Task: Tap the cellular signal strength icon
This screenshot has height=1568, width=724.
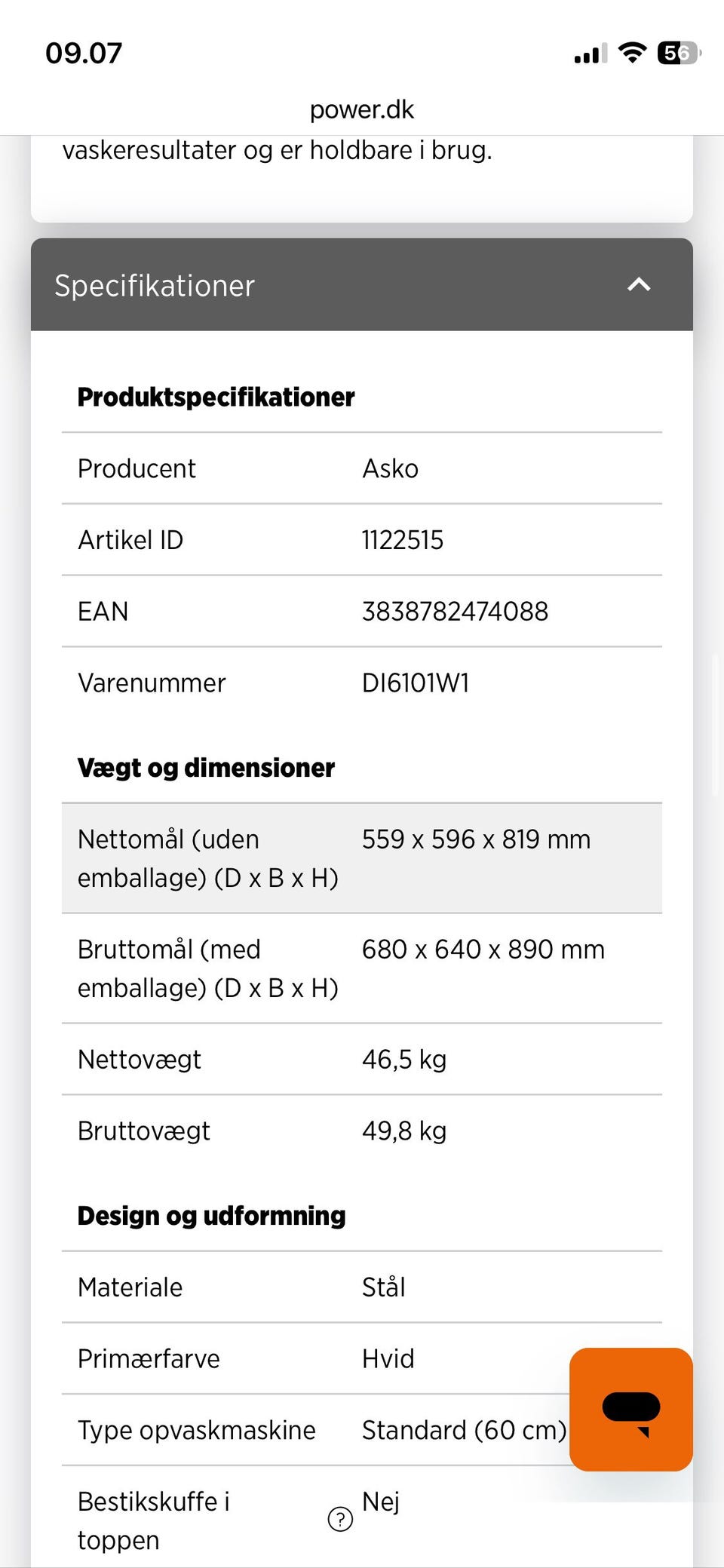Action: tap(590, 54)
